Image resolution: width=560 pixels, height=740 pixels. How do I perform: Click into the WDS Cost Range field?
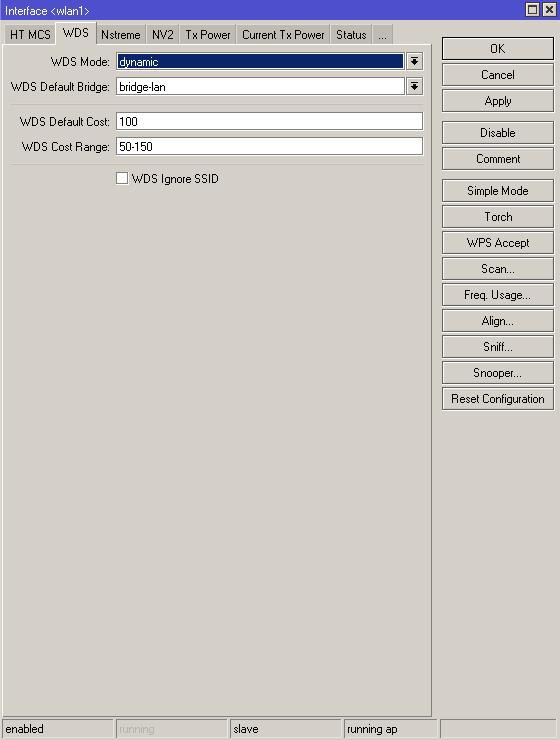(x=269, y=146)
